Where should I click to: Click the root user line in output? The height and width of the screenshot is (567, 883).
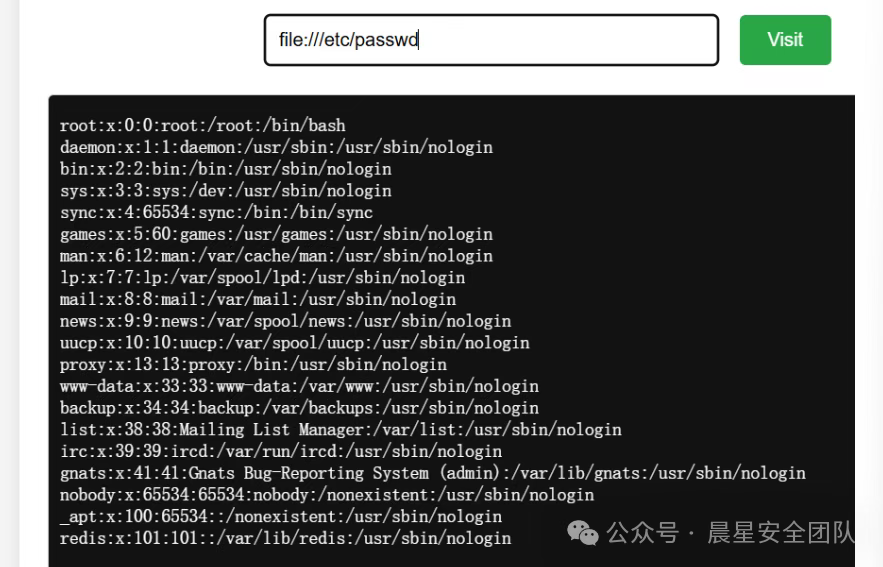click(202, 126)
